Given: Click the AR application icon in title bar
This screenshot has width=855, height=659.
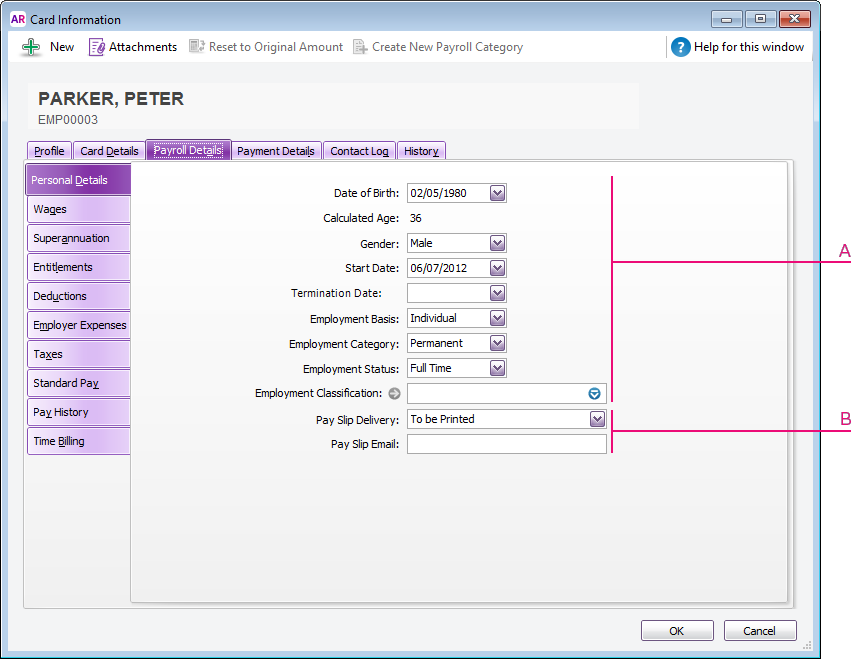Looking at the screenshot, I should pos(18,19).
